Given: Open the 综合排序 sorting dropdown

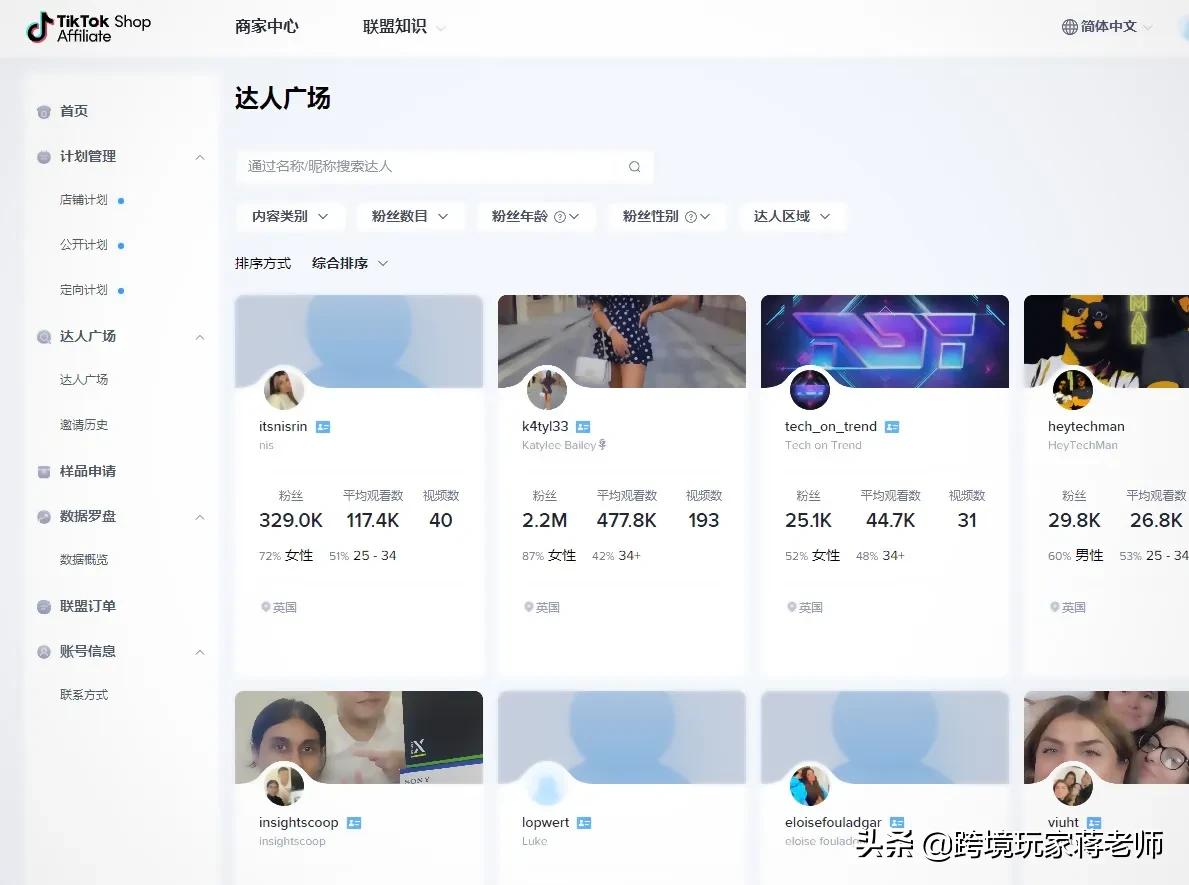Looking at the screenshot, I should click(348, 263).
